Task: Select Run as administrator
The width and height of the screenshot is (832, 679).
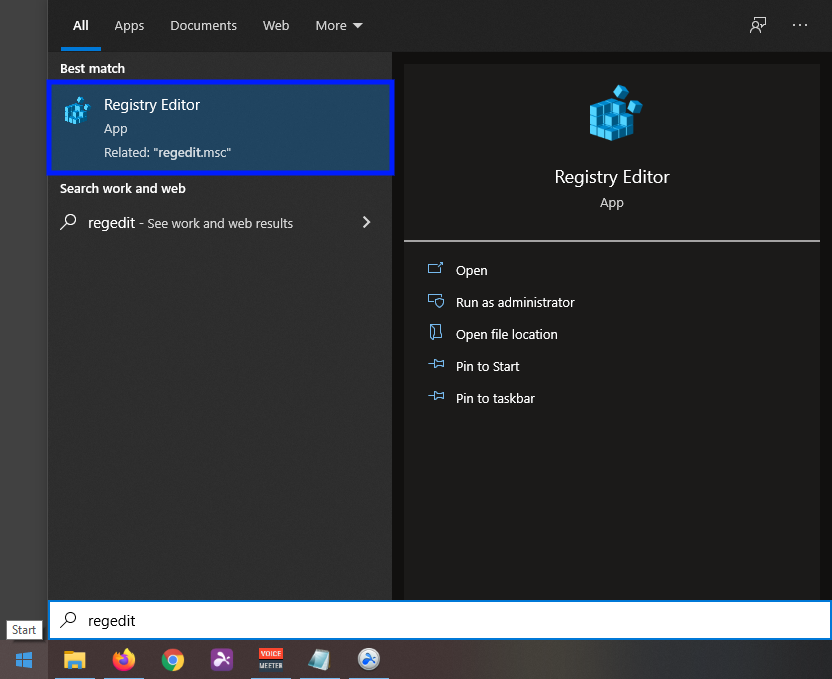Action: point(514,301)
